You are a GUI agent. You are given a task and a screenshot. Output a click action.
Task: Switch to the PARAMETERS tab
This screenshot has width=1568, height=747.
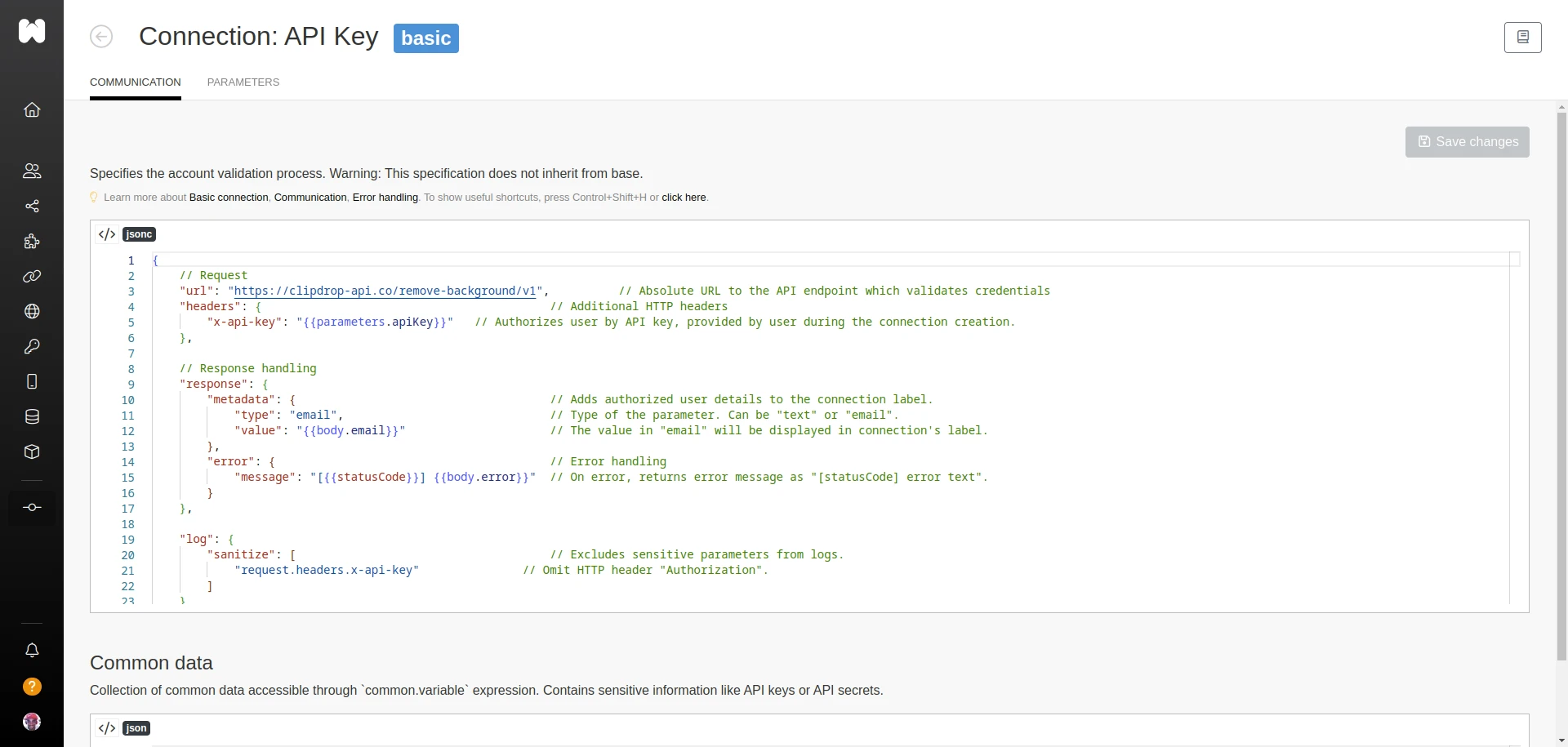(x=243, y=82)
